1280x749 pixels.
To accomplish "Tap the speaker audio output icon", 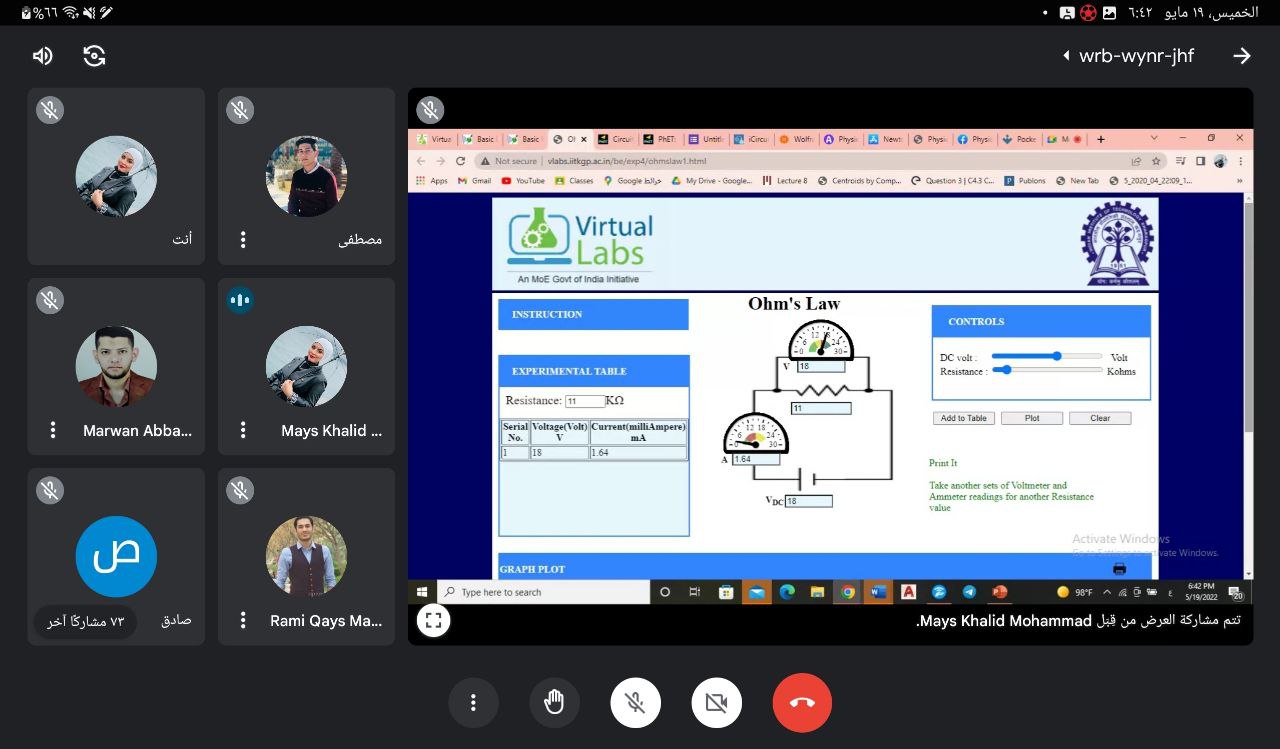I will 42,56.
